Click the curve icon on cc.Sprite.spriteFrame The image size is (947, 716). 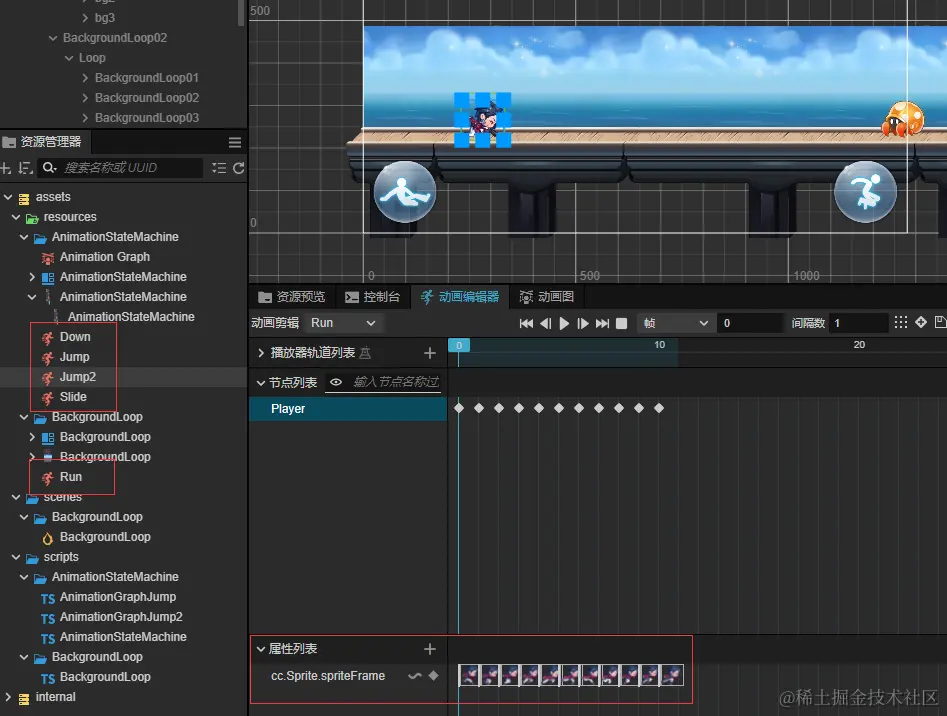point(414,676)
